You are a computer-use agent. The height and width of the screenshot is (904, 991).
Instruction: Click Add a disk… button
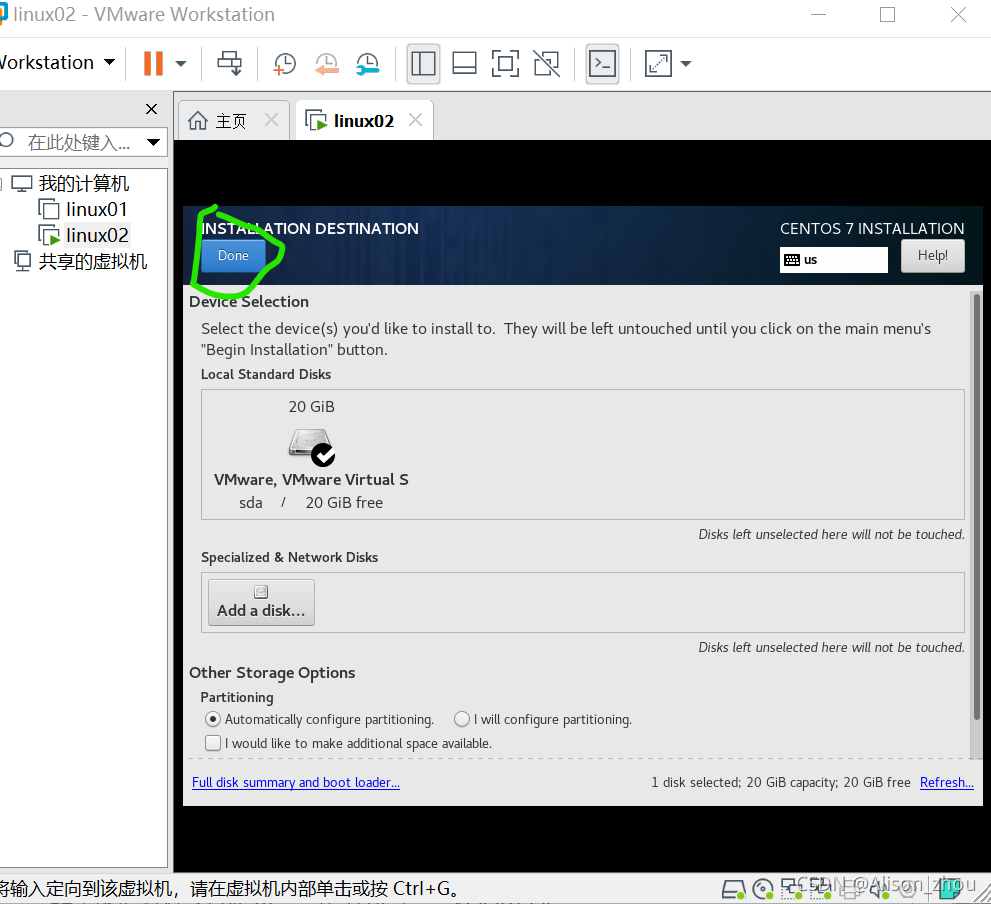pyautogui.click(x=261, y=602)
